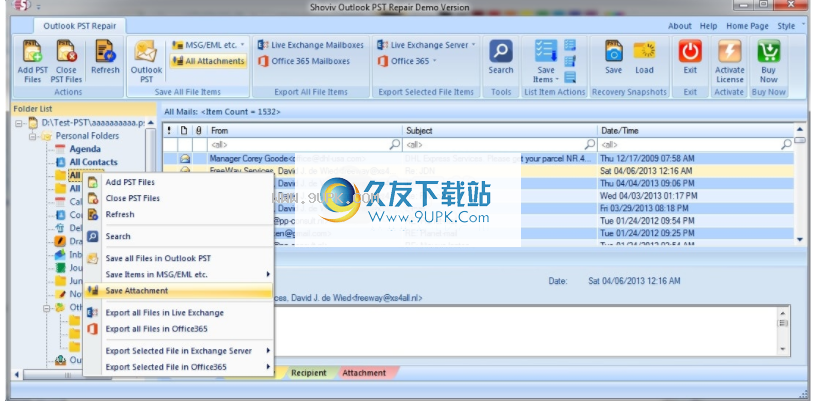Open the Style dropdown menu
Screen dimensions: 816x401
790,26
